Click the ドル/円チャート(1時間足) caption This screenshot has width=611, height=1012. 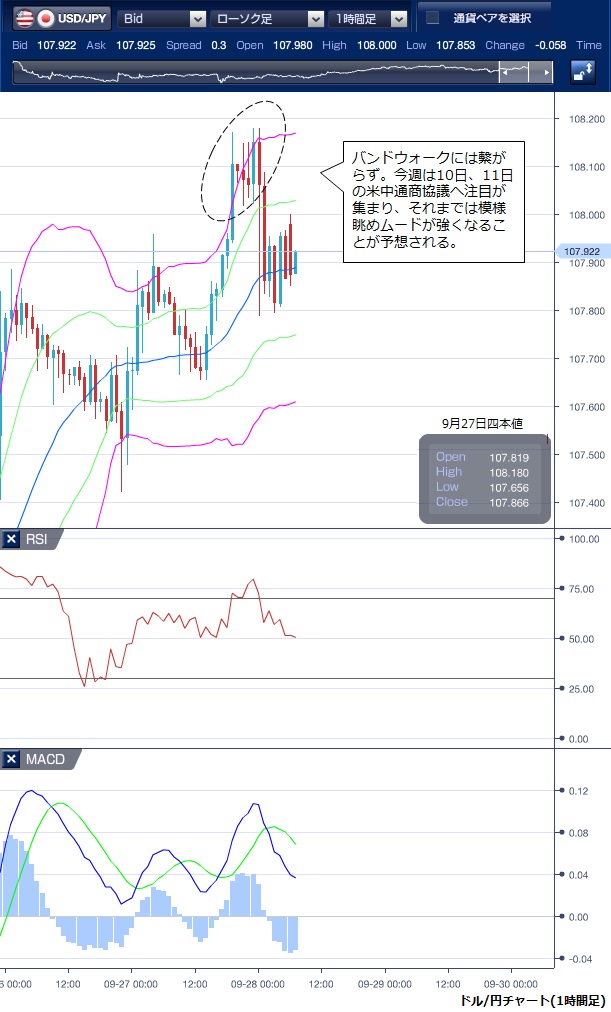[x=532, y=1000]
